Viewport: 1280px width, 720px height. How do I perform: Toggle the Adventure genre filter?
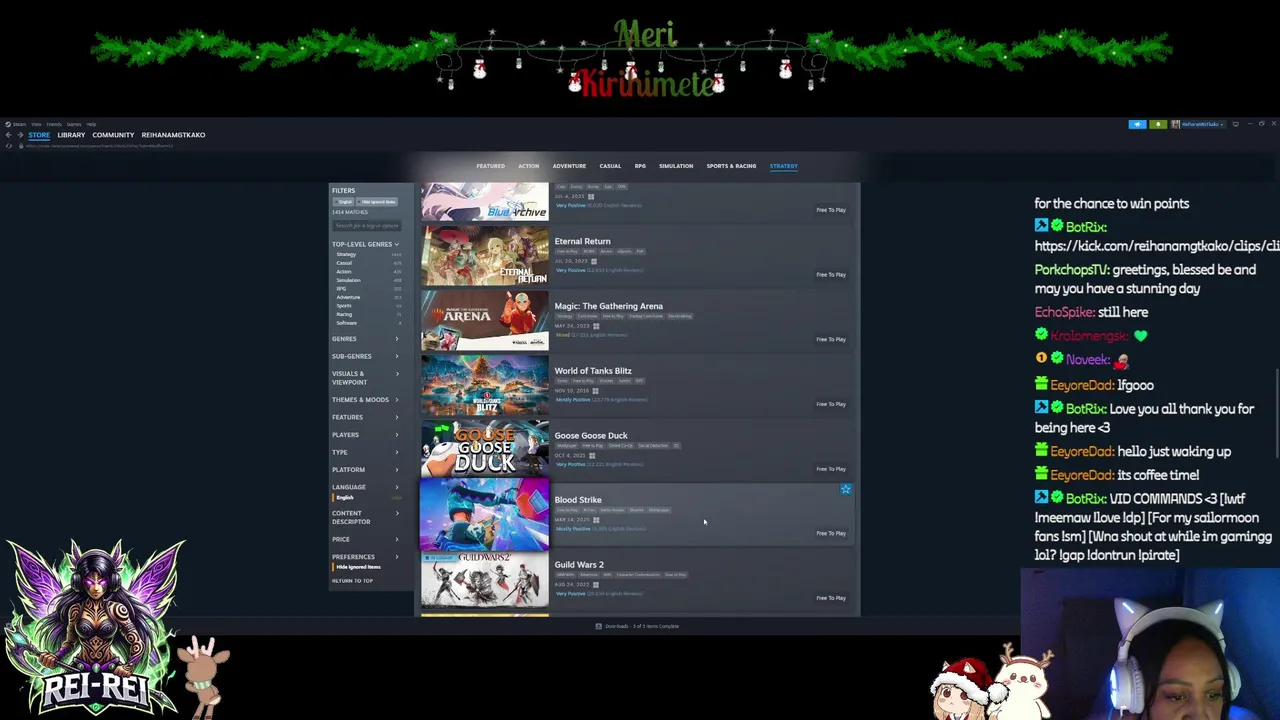pos(348,297)
